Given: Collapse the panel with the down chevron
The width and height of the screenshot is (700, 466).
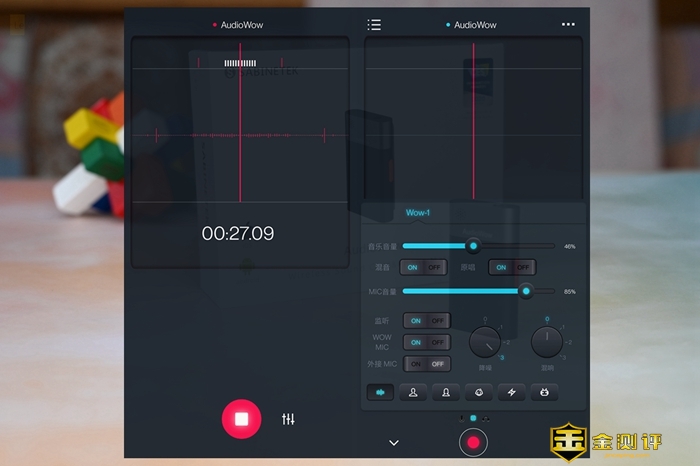Looking at the screenshot, I should pyautogui.click(x=394, y=442).
